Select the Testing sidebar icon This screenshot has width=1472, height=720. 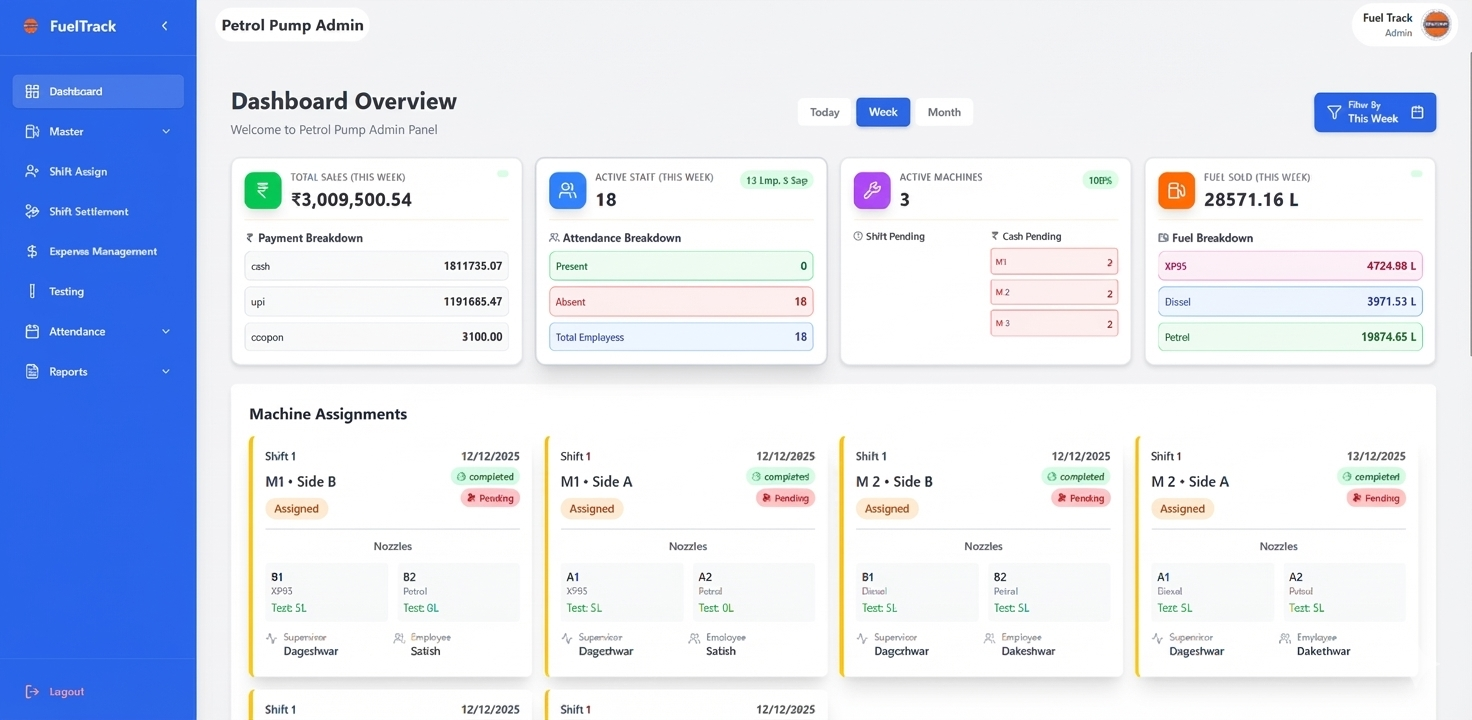pyautogui.click(x=33, y=291)
